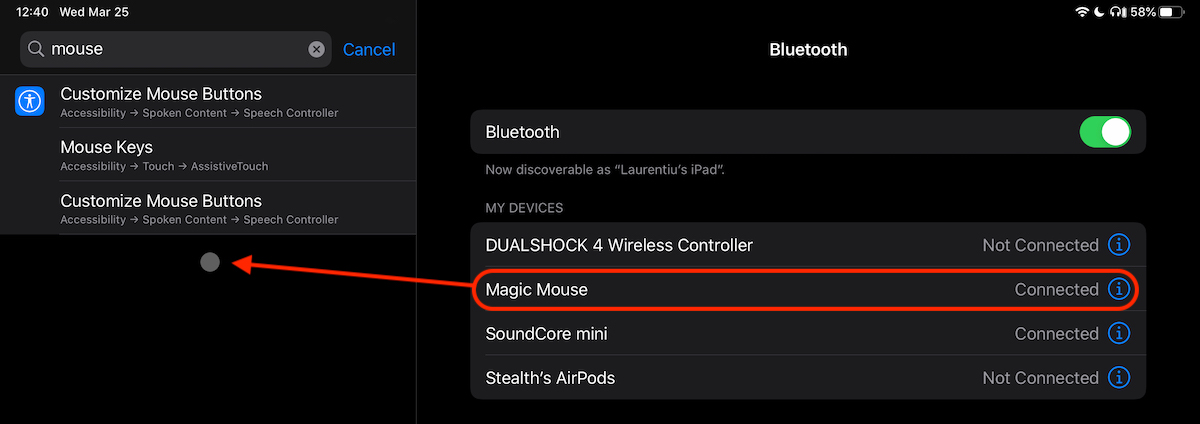Click the search magnifying glass icon
The height and width of the screenshot is (424, 1200).
pyautogui.click(x=36, y=49)
